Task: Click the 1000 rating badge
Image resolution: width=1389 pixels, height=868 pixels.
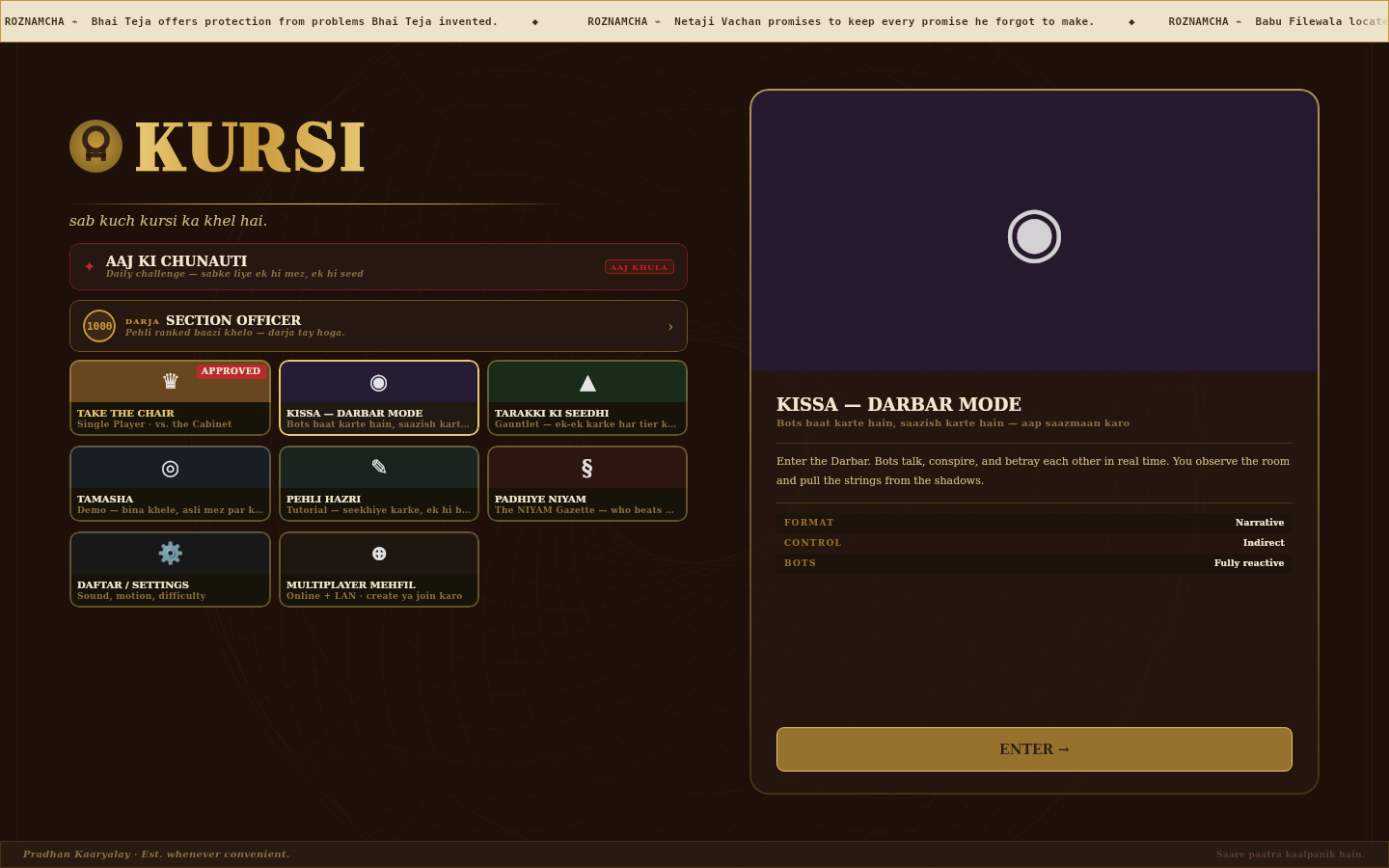Action: pyautogui.click(x=99, y=326)
